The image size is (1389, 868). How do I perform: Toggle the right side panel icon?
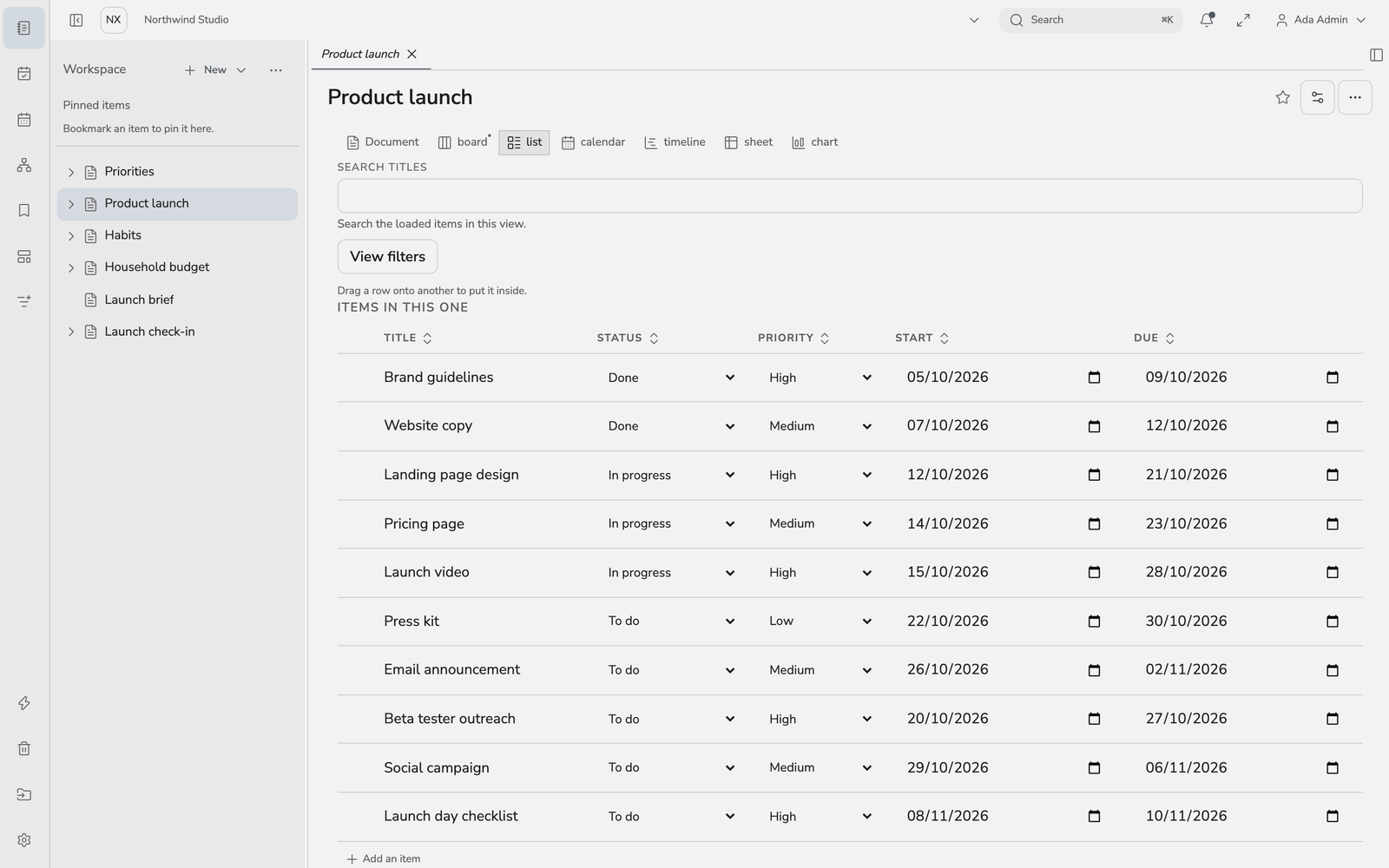pyautogui.click(x=1376, y=55)
